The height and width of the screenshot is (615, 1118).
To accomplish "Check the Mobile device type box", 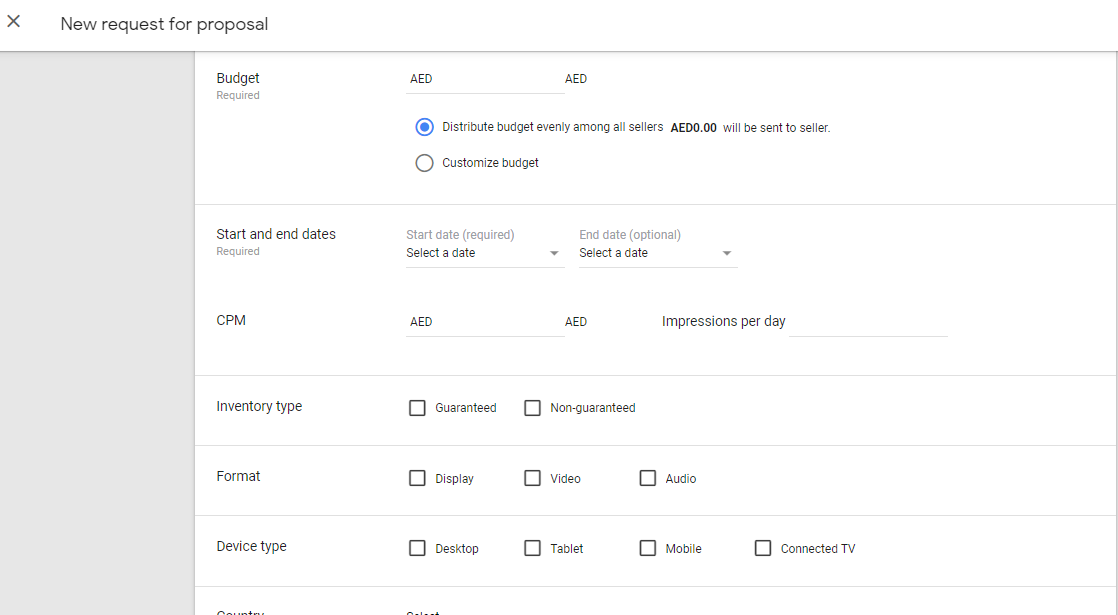I will pos(648,548).
